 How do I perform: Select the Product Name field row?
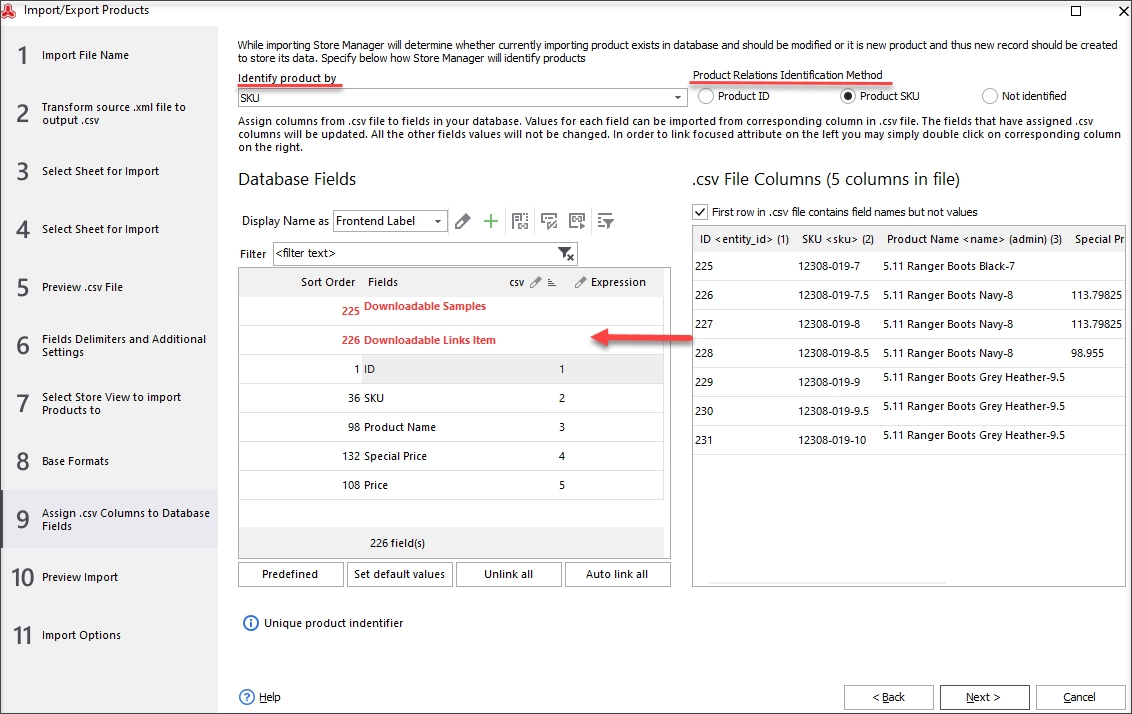[x=451, y=427]
